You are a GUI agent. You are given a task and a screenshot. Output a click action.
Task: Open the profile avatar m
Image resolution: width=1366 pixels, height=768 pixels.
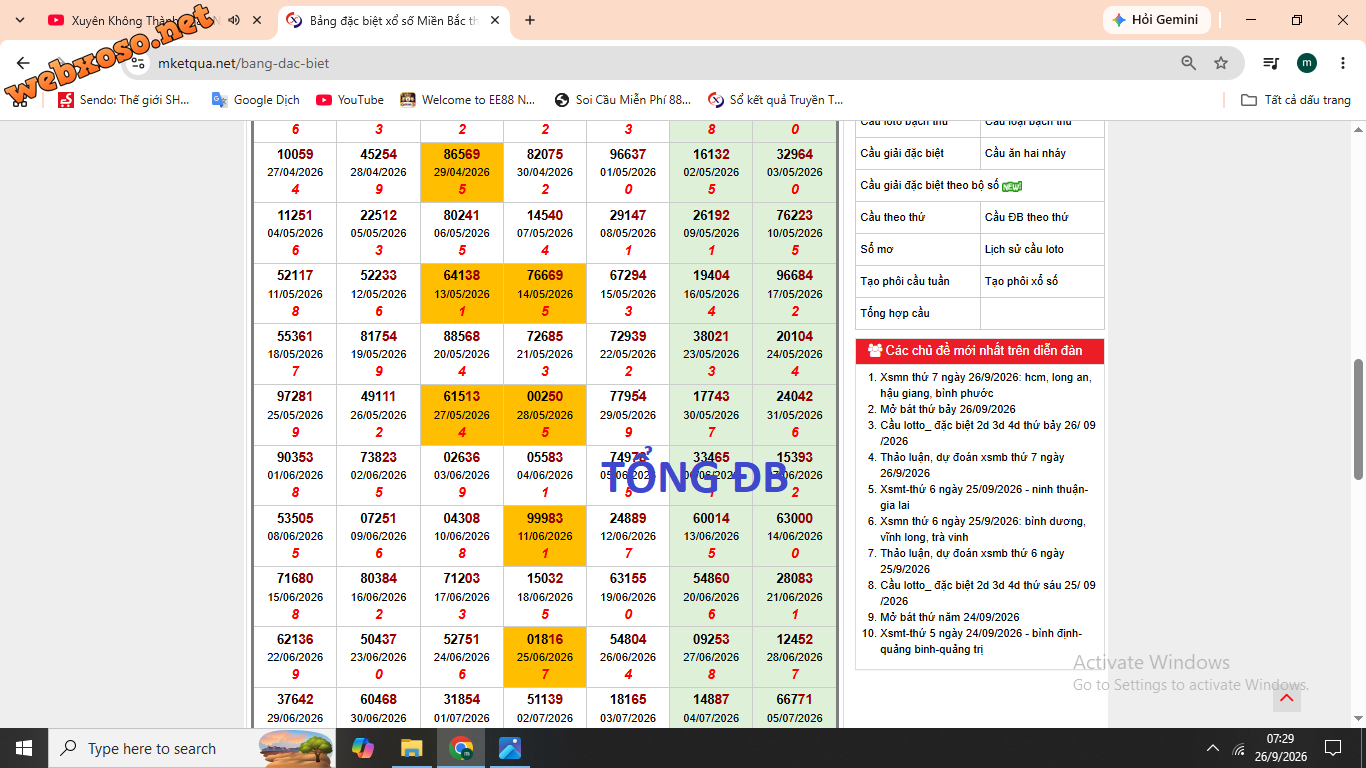point(1307,63)
